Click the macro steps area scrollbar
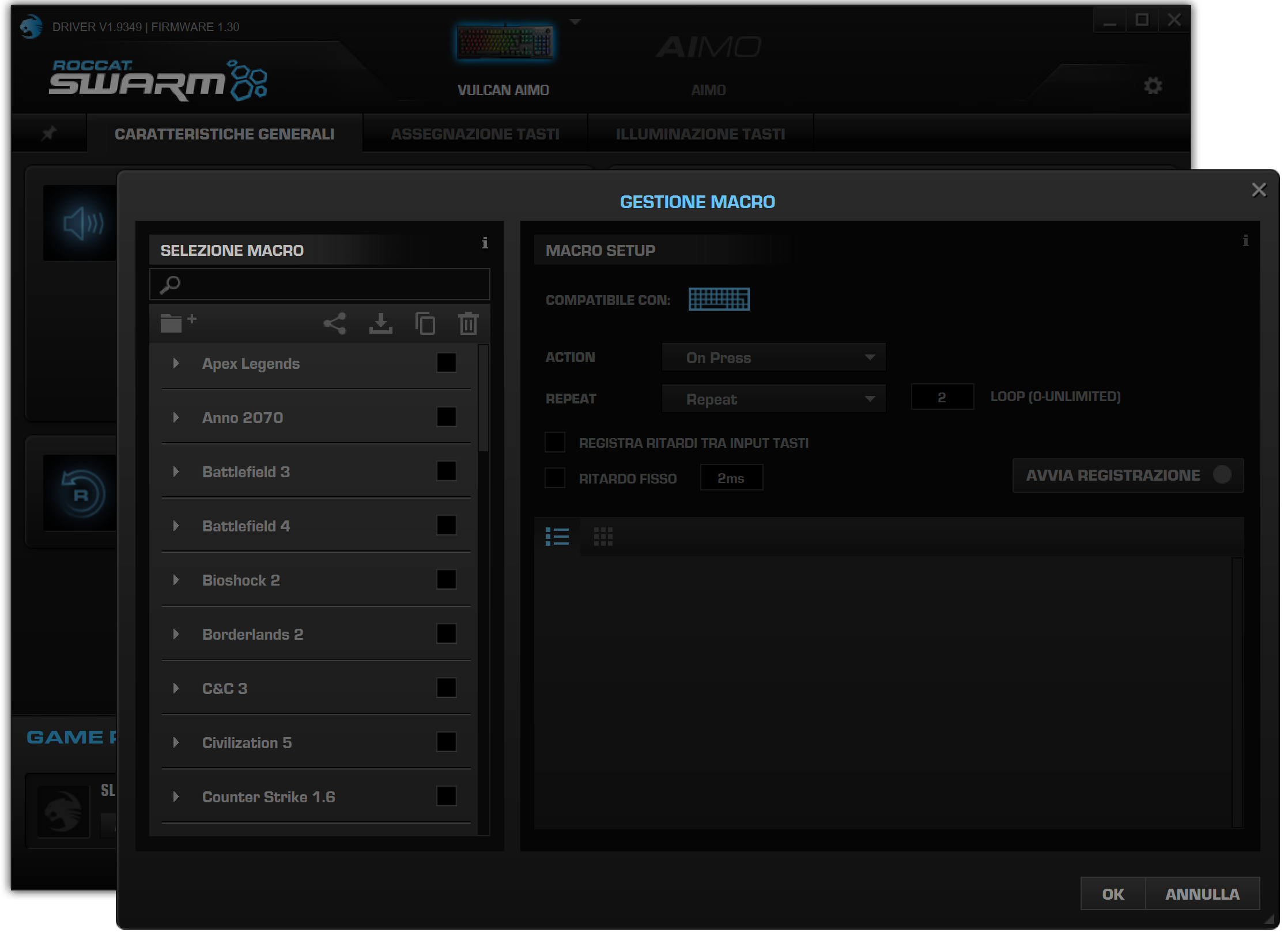The width and height of the screenshot is (1288, 936). point(1237,692)
